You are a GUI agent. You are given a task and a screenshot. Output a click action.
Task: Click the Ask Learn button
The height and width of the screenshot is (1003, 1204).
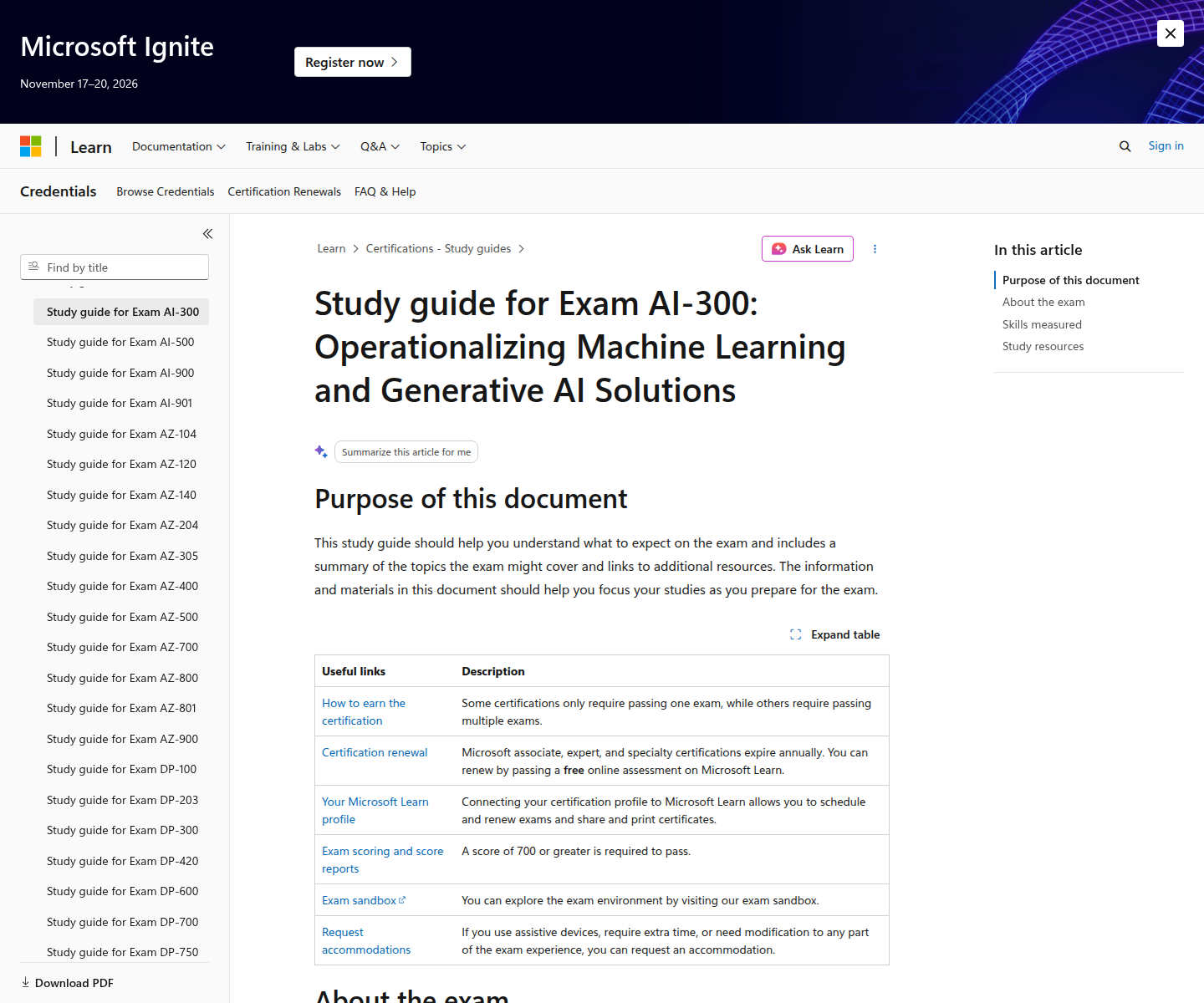(808, 249)
